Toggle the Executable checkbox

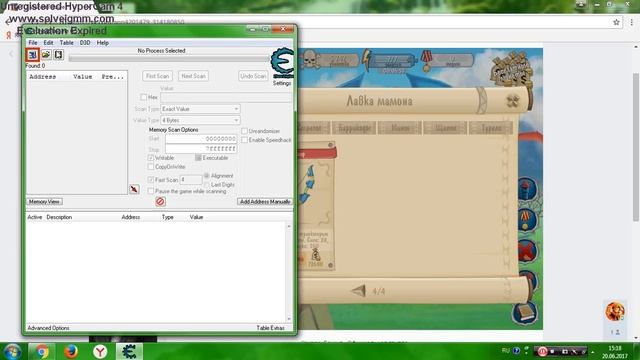point(198,158)
